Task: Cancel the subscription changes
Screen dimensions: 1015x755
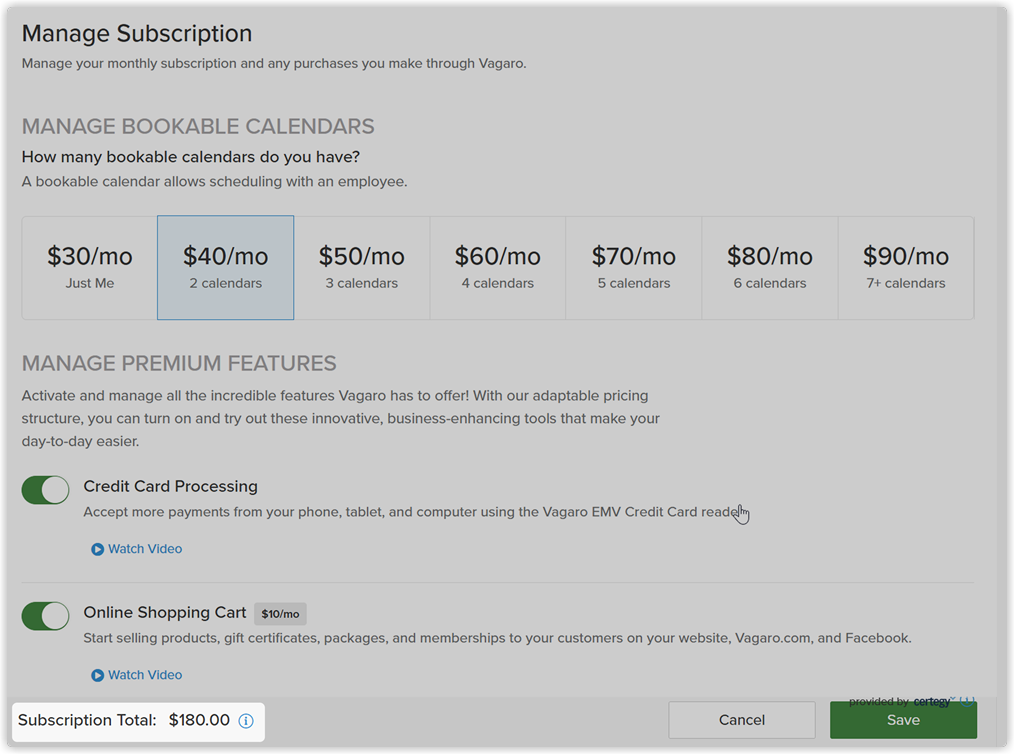Action: pyautogui.click(x=742, y=720)
